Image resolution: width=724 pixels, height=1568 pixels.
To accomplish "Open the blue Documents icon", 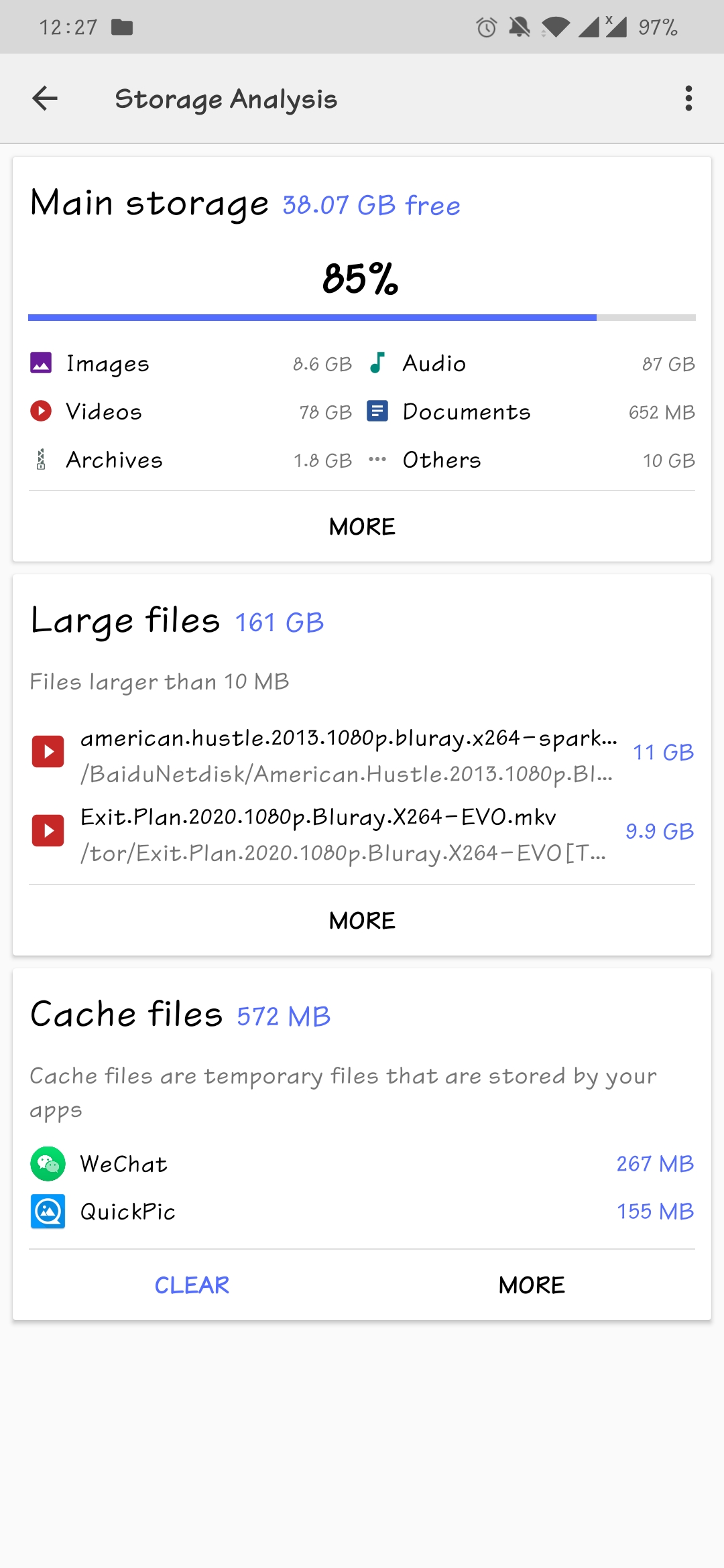I will tap(377, 411).
